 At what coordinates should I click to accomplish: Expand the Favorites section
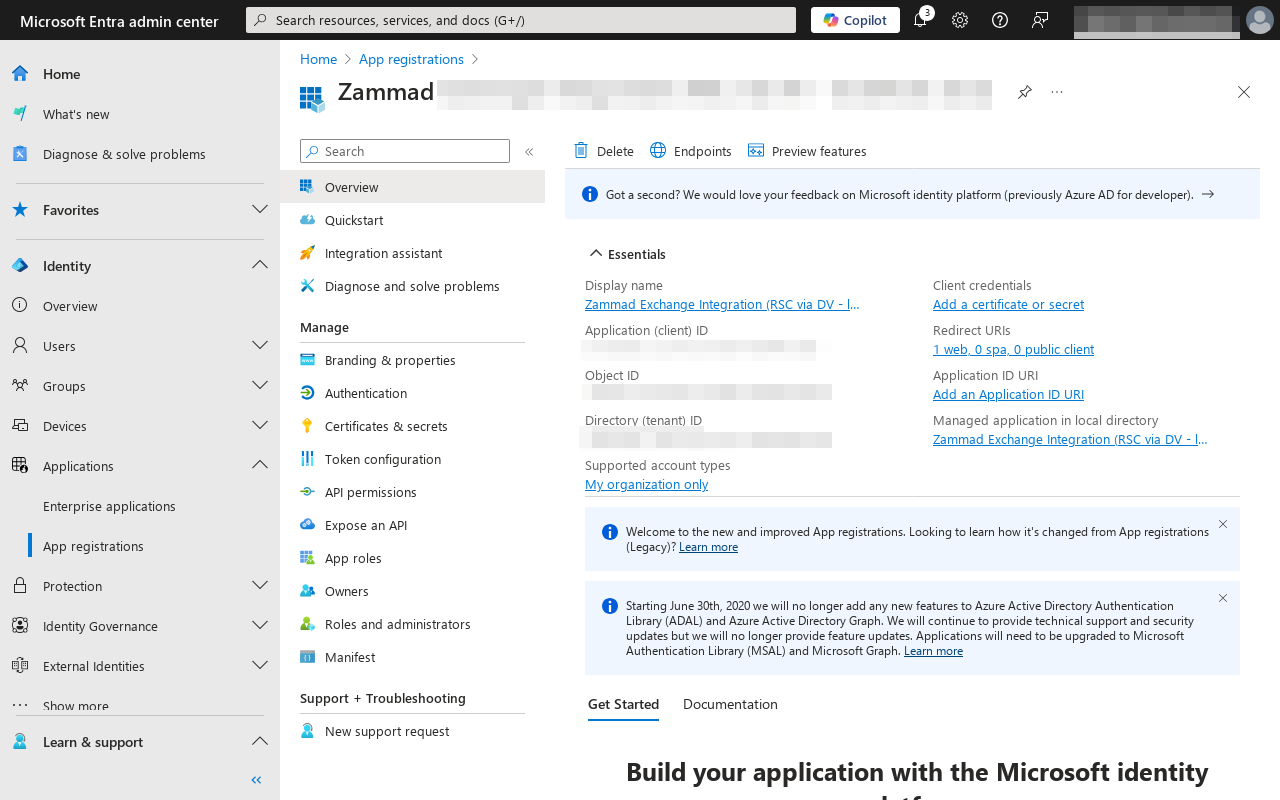260,210
